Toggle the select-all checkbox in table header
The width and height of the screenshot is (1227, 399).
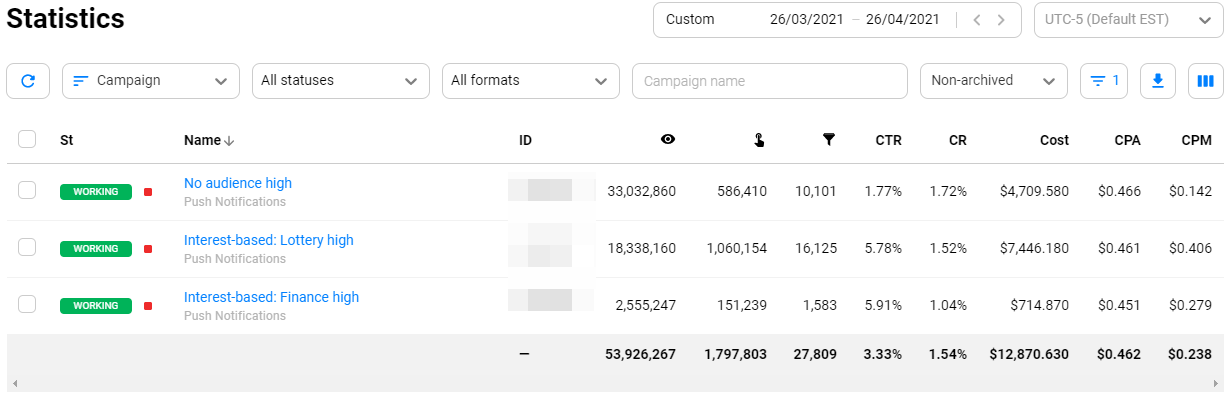(x=27, y=140)
